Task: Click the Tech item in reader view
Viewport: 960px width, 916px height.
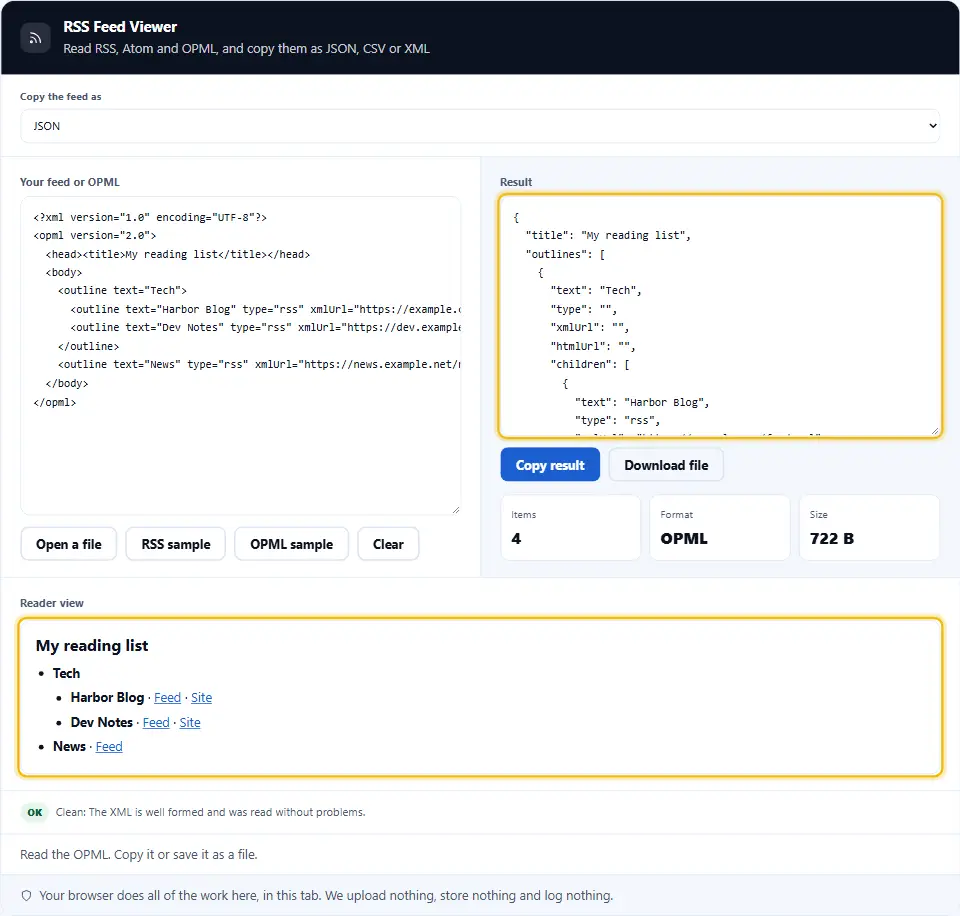Action: 66,673
